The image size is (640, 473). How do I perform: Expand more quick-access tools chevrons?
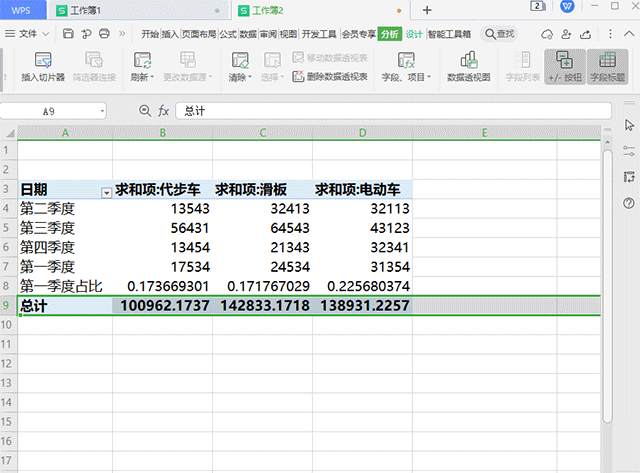pyautogui.click(x=122, y=34)
